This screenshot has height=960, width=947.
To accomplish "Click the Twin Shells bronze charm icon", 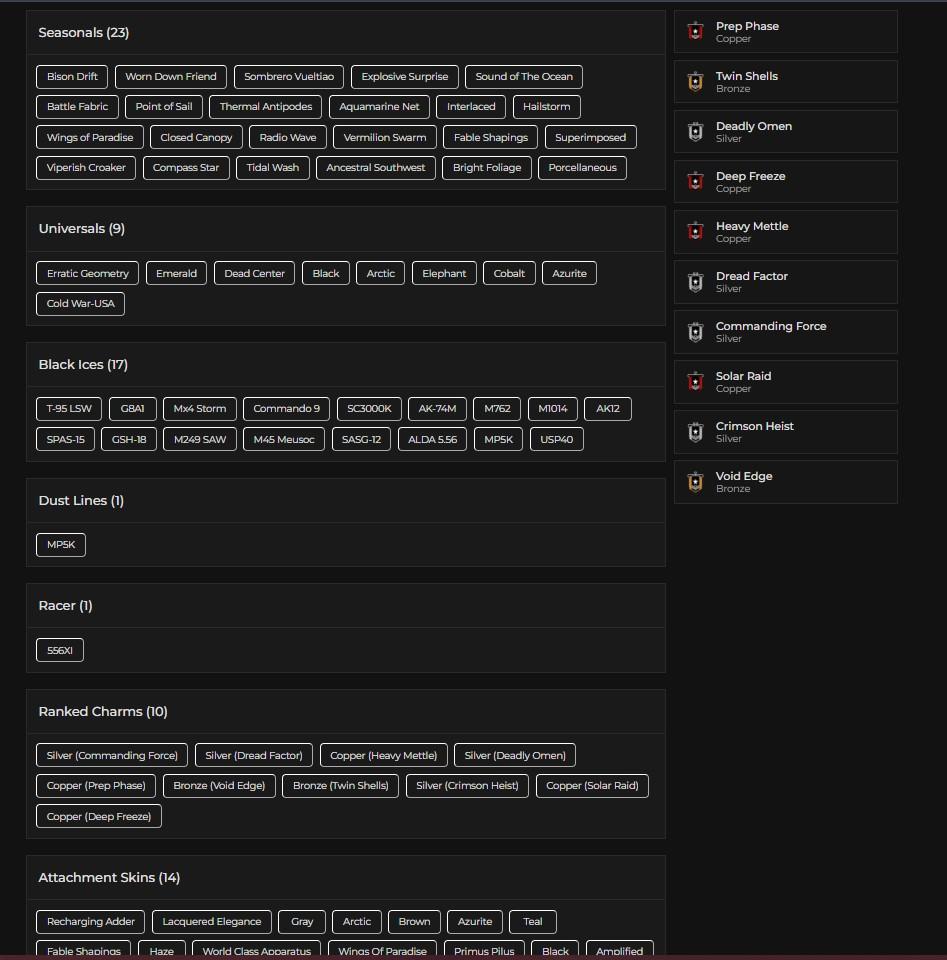I will tap(696, 82).
